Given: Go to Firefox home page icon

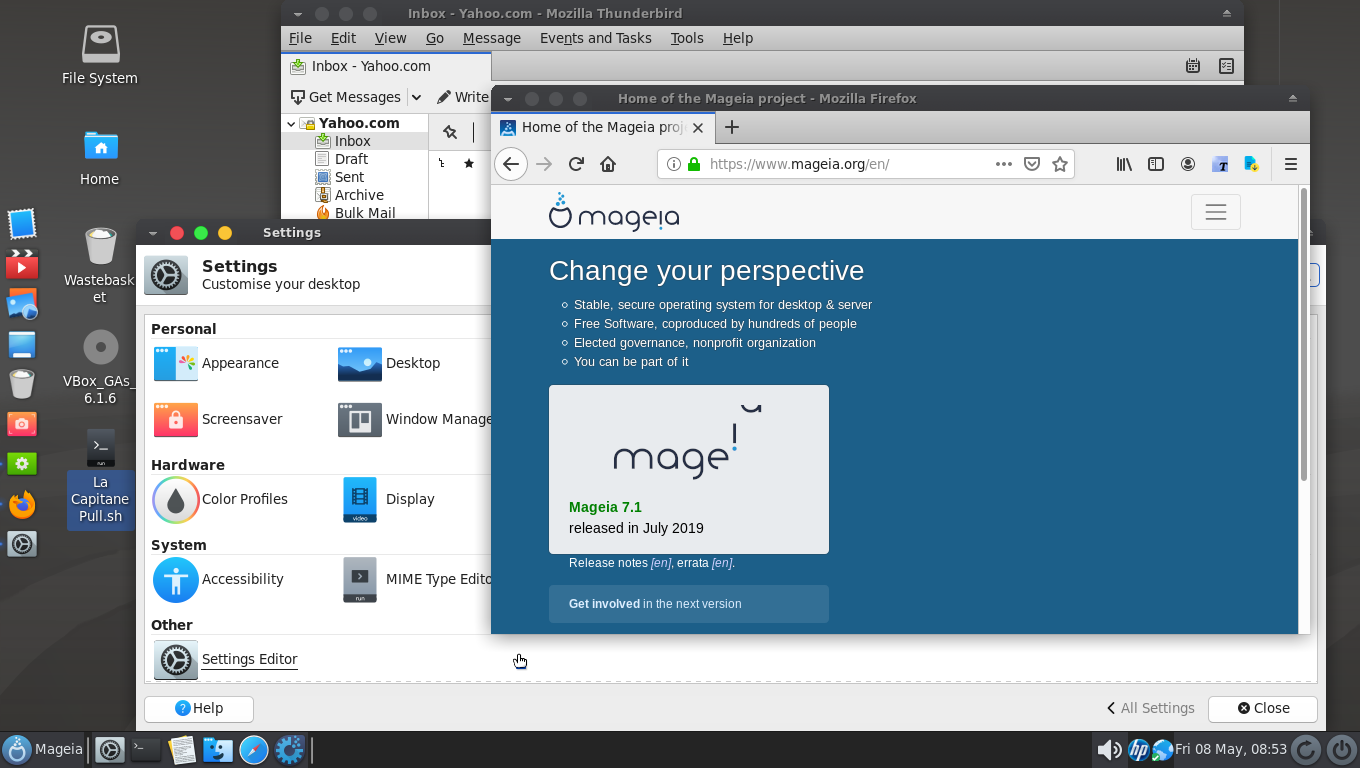Looking at the screenshot, I should coord(608,164).
